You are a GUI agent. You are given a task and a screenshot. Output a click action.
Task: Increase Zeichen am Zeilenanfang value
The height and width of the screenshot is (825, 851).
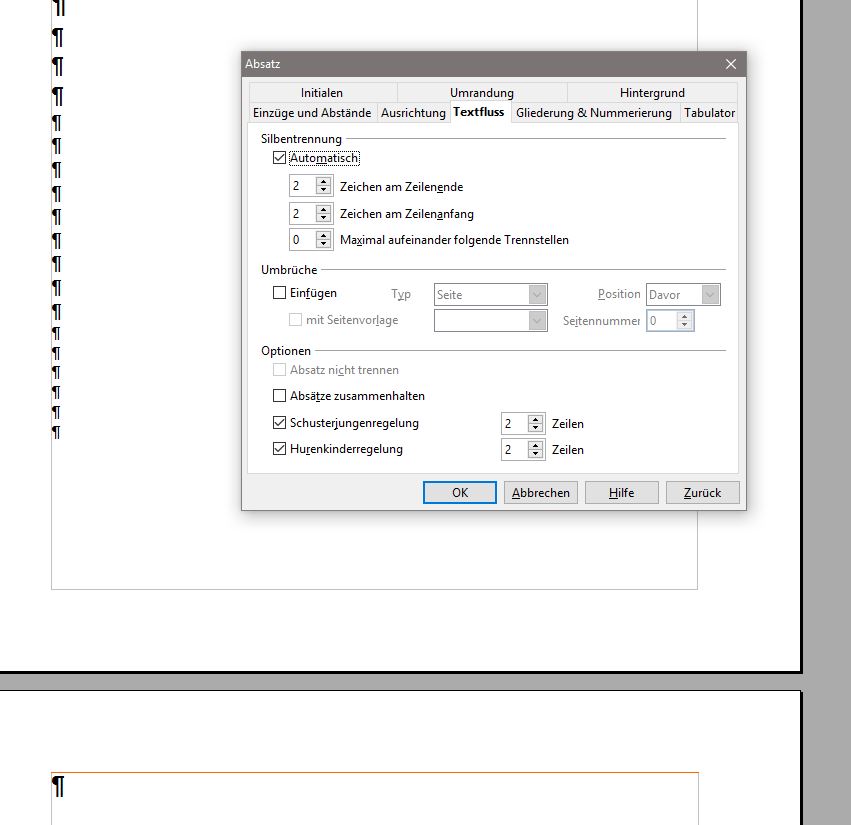323,209
